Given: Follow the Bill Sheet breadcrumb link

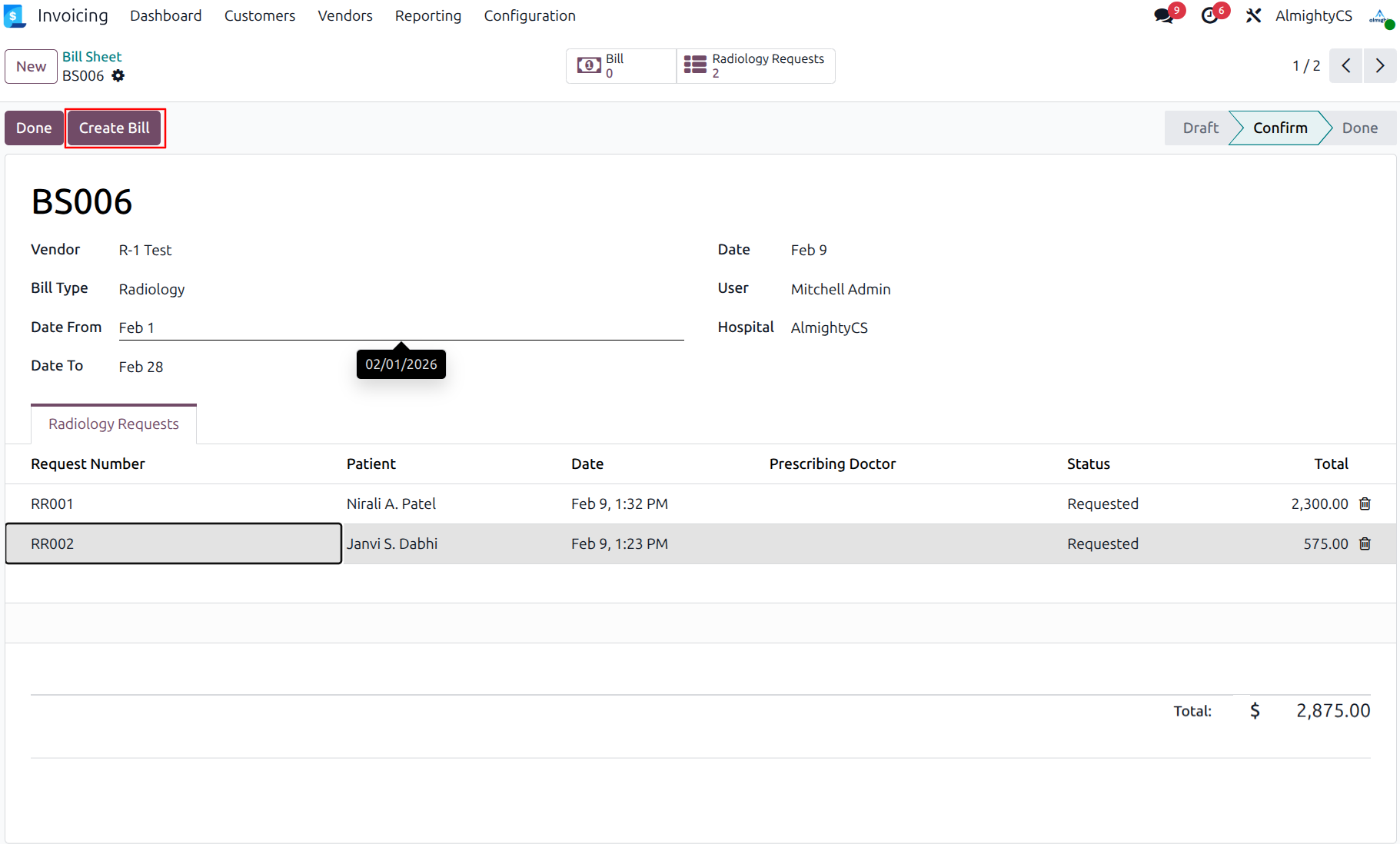Looking at the screenshot, I should coord(91,57).
